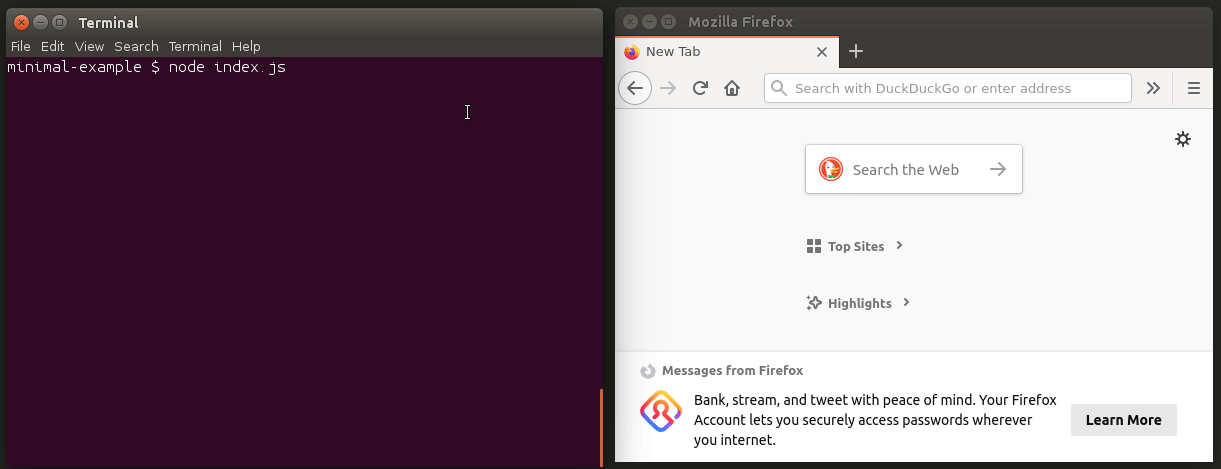Viewport: 1221px width, 469px height.
Task: Close the New Tab tab
Action: point(822,52)
